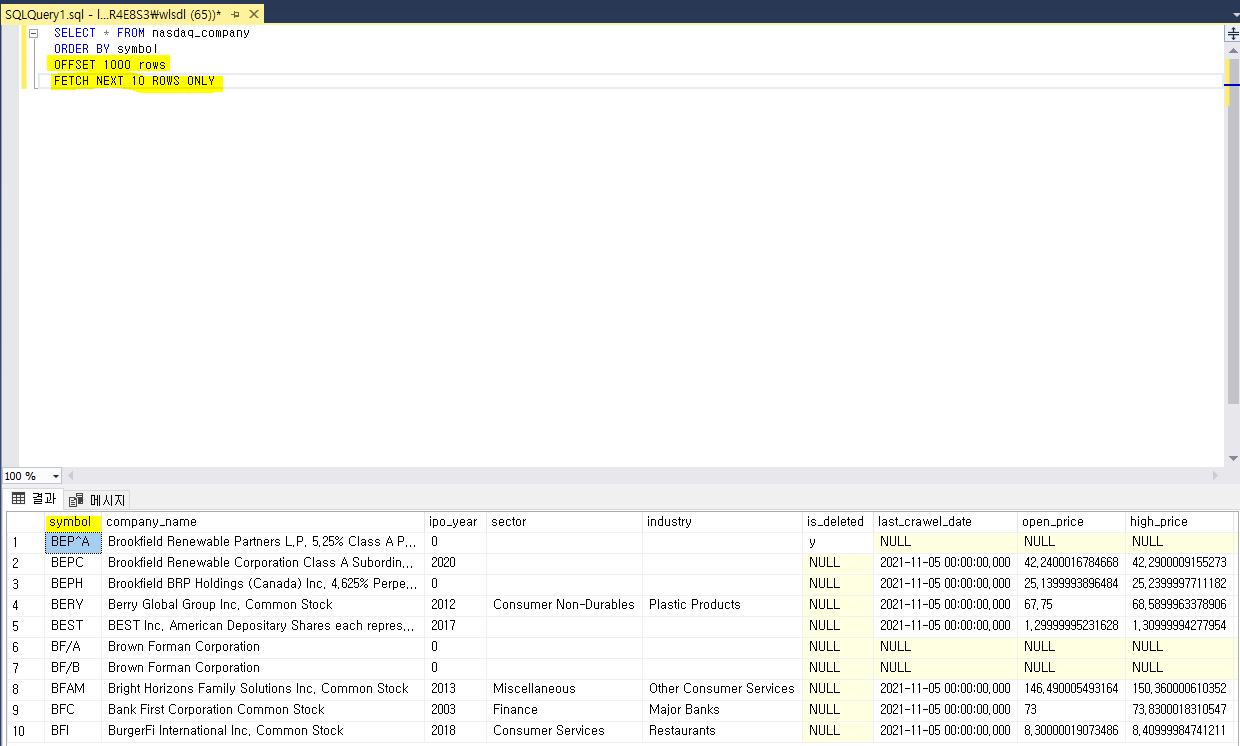
Task: Open the 100 % zoom dropdown
Action: tap(55, 477)
